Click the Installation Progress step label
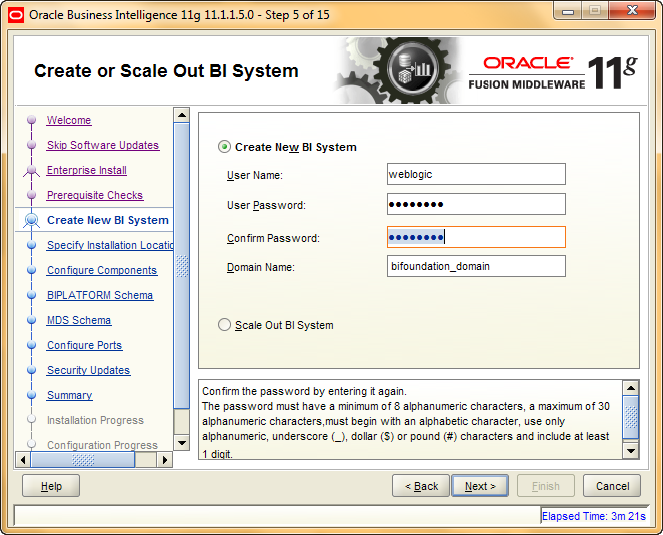 [x=95, y=420]
